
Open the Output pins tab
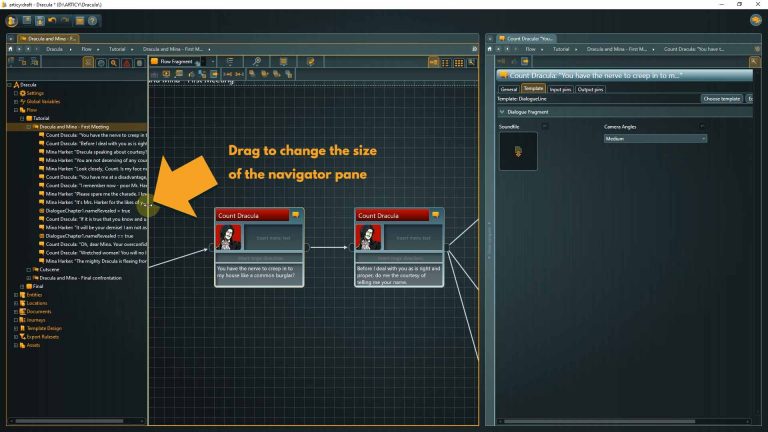[x=590, y=89]
